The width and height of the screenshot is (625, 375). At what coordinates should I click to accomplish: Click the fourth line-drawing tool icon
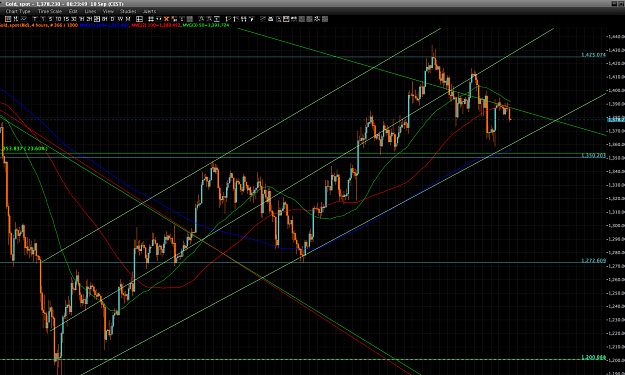(252, 19)
